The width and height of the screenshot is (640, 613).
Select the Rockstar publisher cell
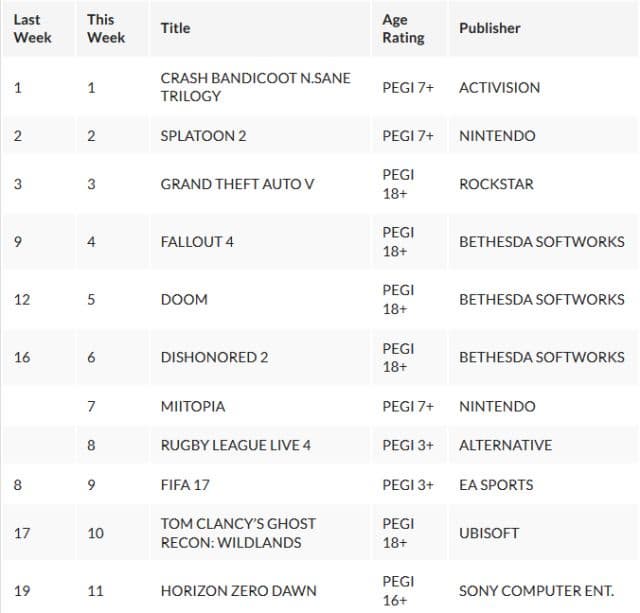[496, 184]
